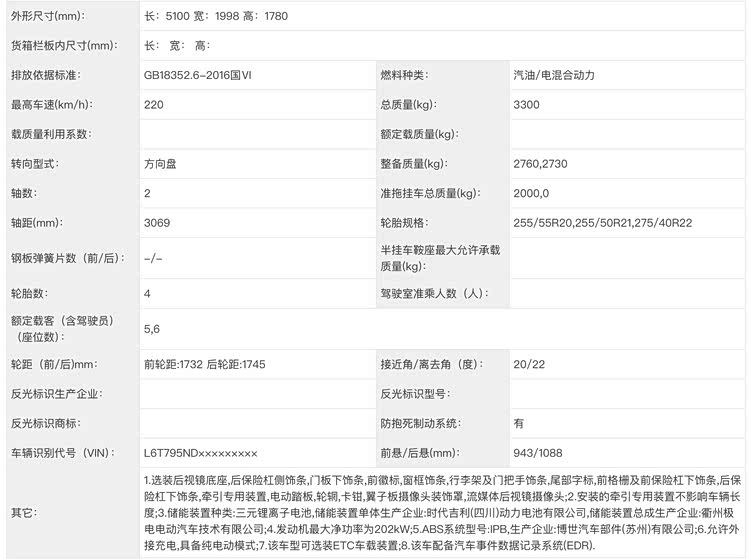This screenshot has height=559, width=750.
Task: Click the 转向型式 label
Action: (35, 163)
